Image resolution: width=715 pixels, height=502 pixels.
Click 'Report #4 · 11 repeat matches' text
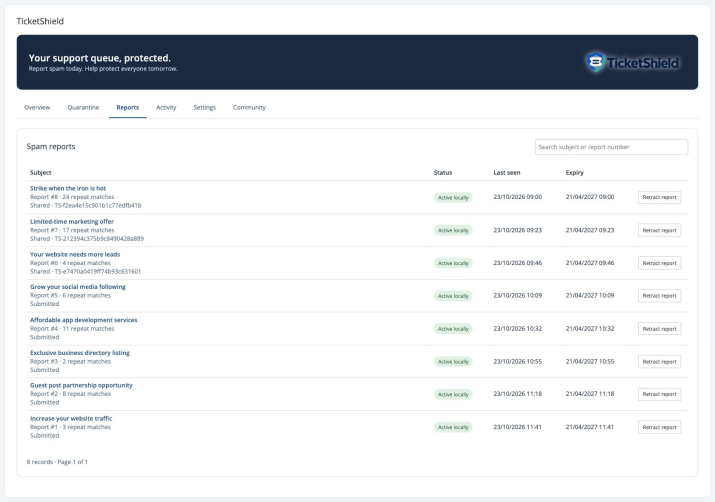pos(72,329)
